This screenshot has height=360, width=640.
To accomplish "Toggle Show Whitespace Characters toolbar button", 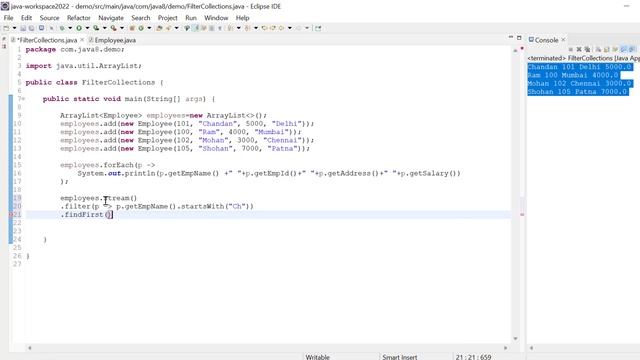I will (x=220, y=28).
